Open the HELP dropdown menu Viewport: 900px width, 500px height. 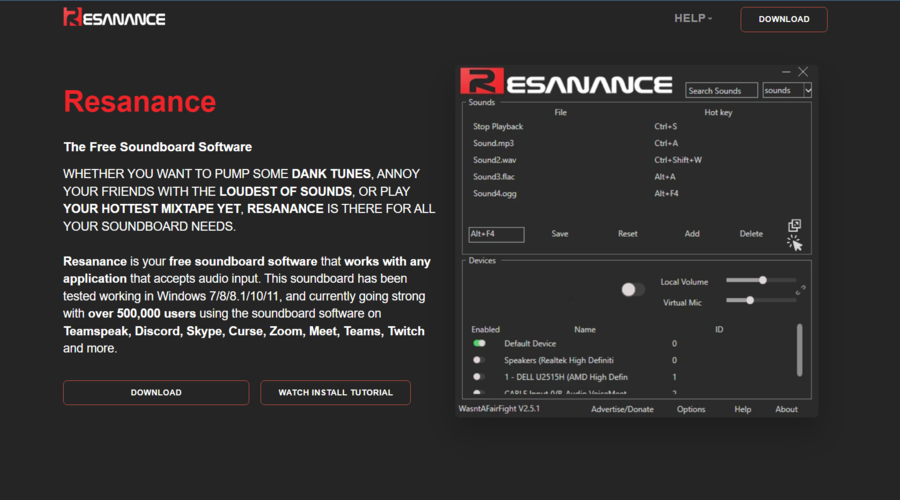pos(693,18)
